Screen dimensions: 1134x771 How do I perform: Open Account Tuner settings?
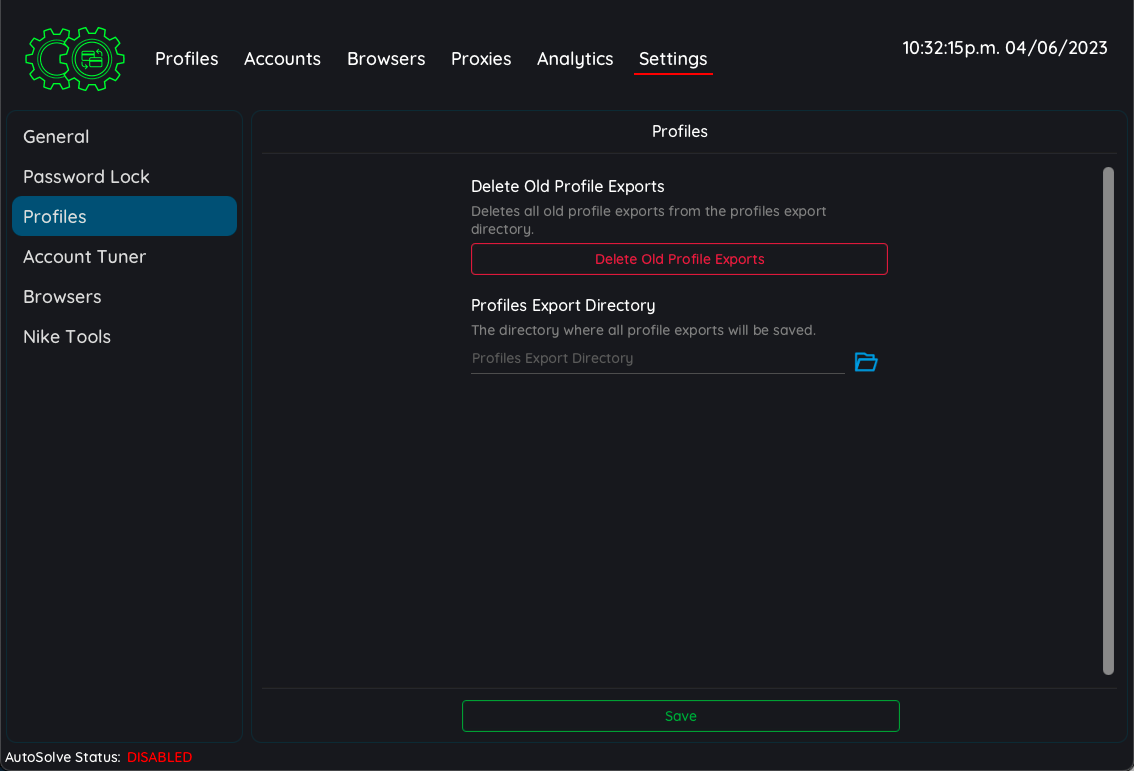coord(85,257)
